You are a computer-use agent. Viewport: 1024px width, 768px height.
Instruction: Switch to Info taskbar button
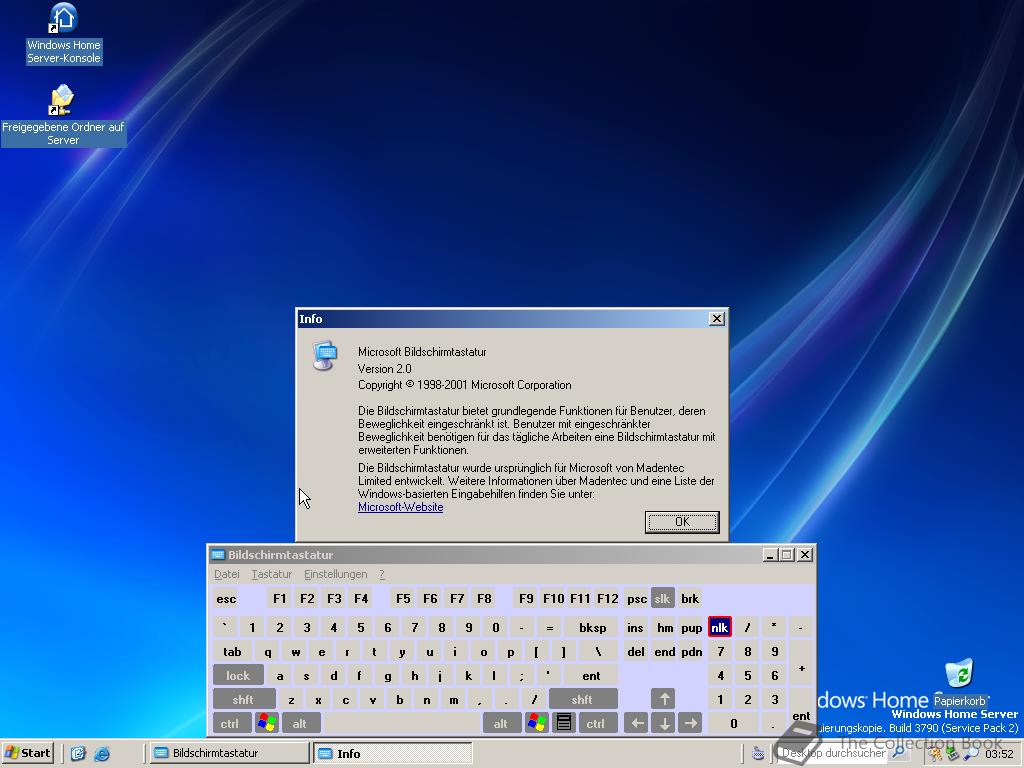[x=392, y=753]
